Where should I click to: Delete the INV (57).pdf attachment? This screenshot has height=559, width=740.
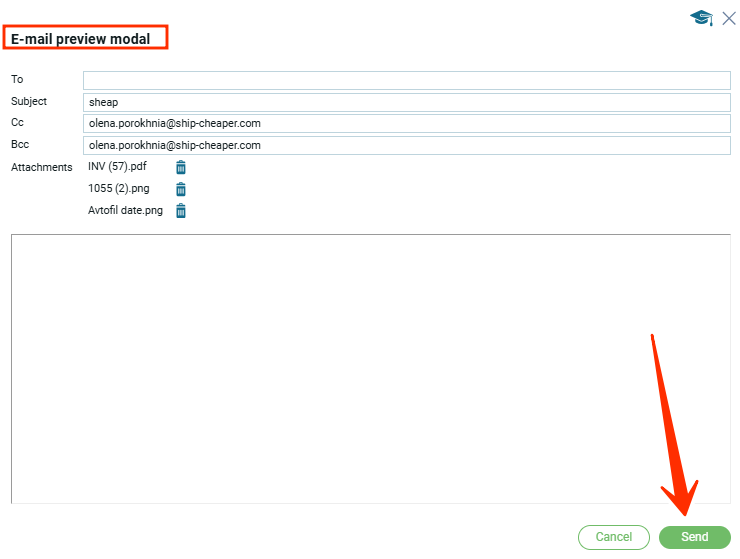181,167
